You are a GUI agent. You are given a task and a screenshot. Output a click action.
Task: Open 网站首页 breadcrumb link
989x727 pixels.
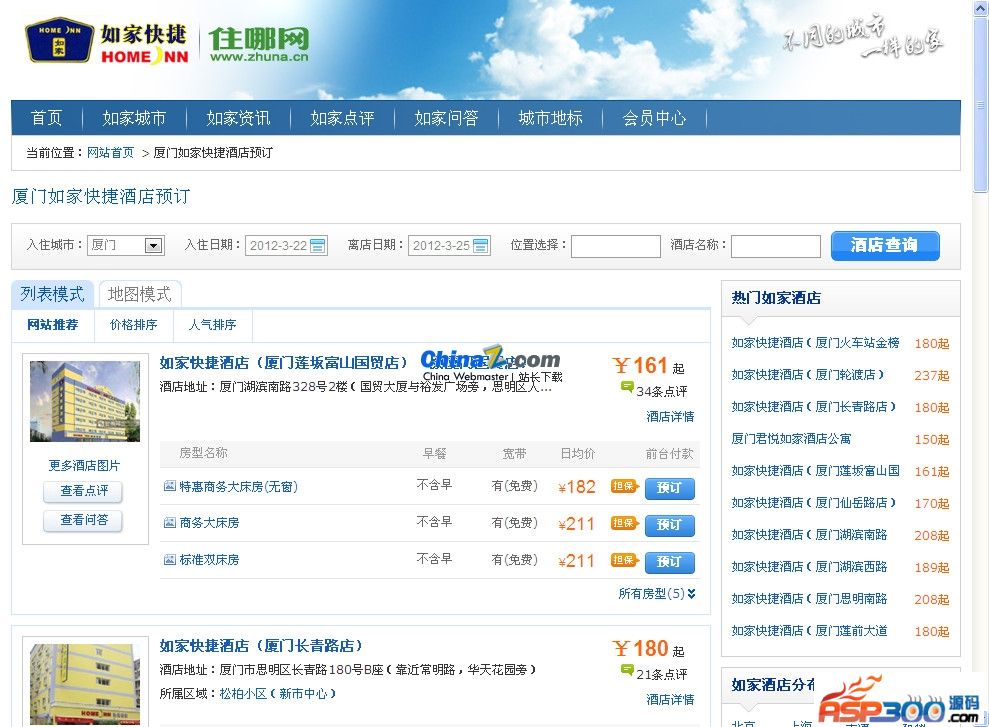tap(110, 153)
